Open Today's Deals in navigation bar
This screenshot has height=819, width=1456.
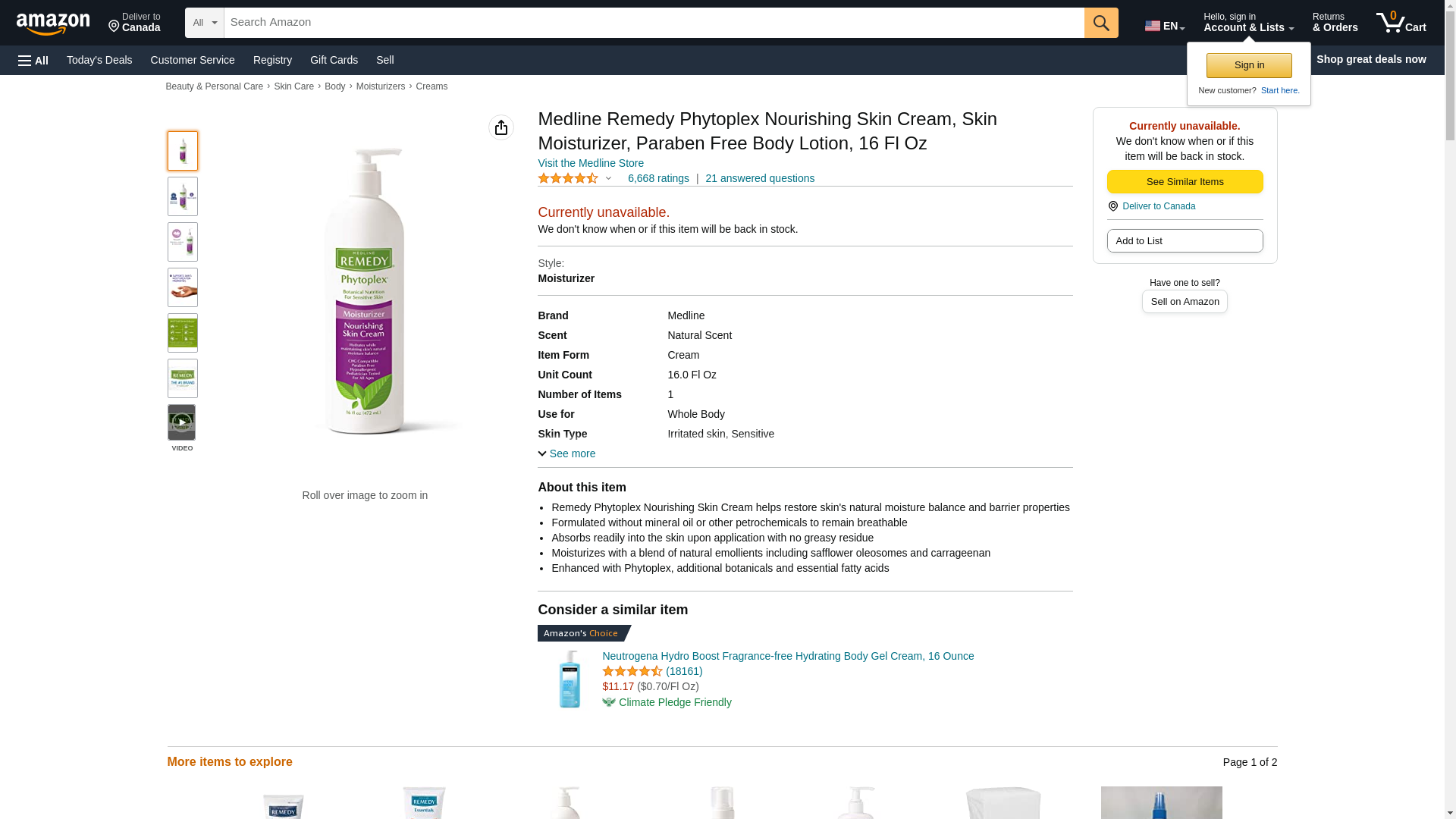coord(99,60)
